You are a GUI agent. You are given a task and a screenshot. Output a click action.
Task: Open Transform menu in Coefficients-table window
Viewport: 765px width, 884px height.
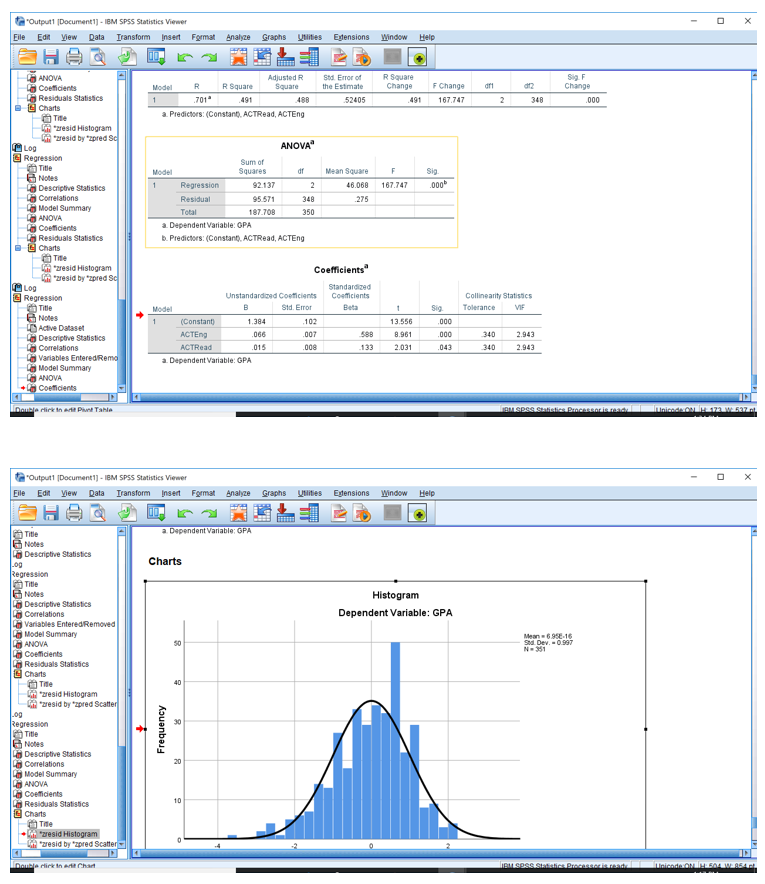(x=133, y=37)
